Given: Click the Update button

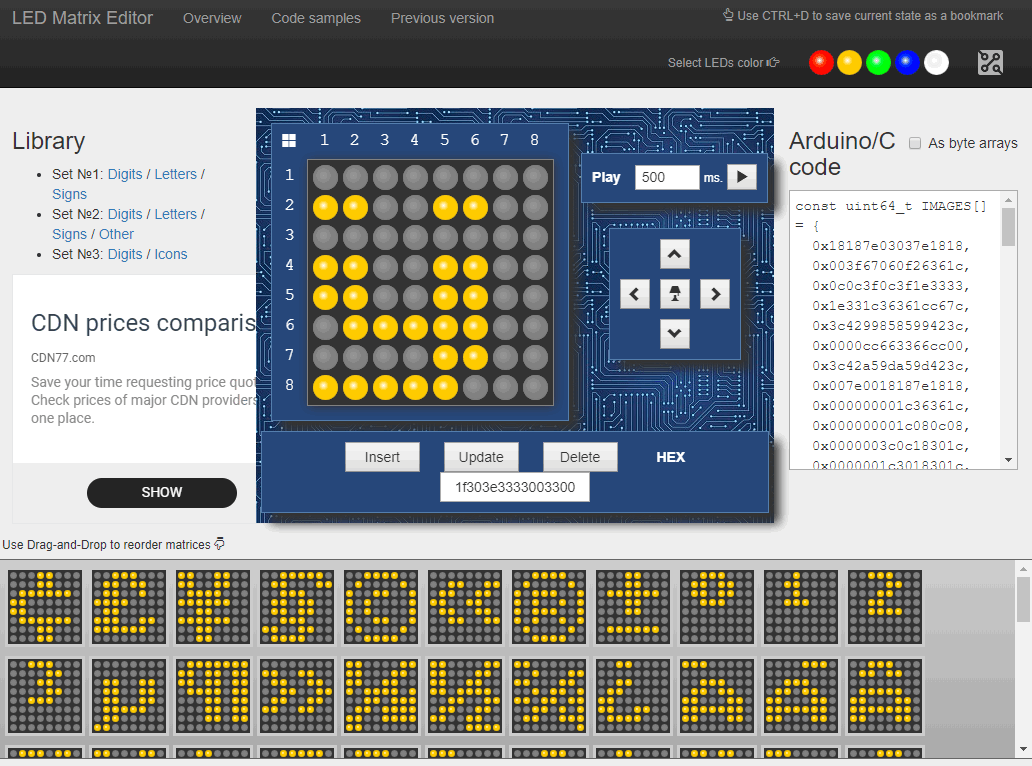Looking at the screenshot, I should point(481,457).
